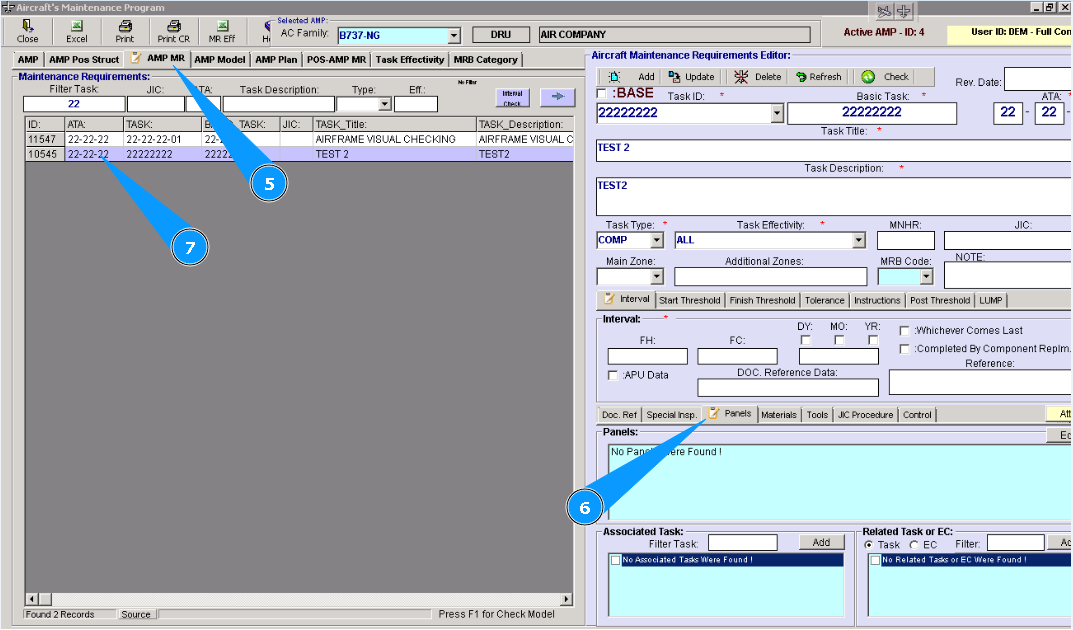
Task: Select the EC radio button
Action: (x=914, y=545)
